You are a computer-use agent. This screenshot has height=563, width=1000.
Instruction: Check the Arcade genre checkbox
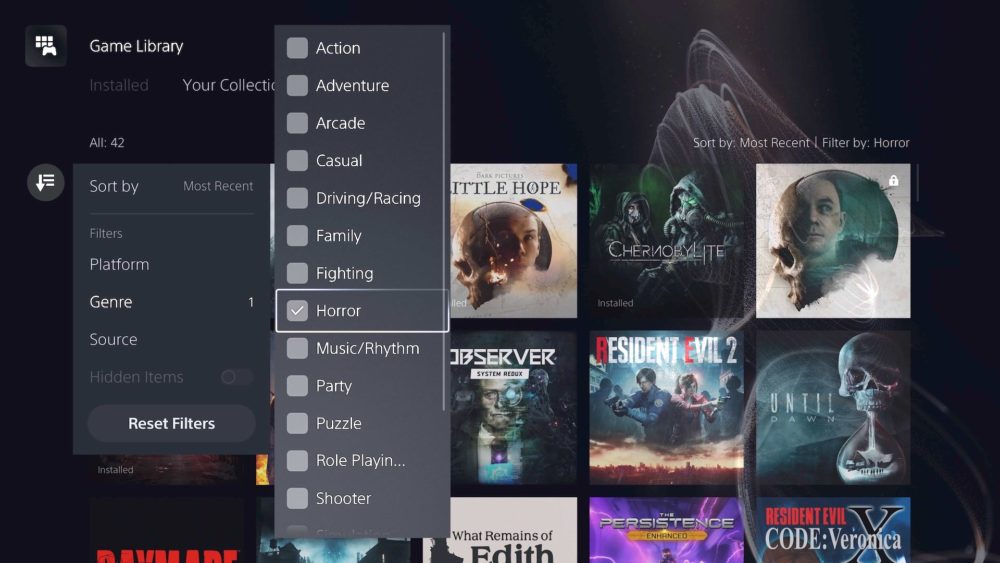(297, 123)
